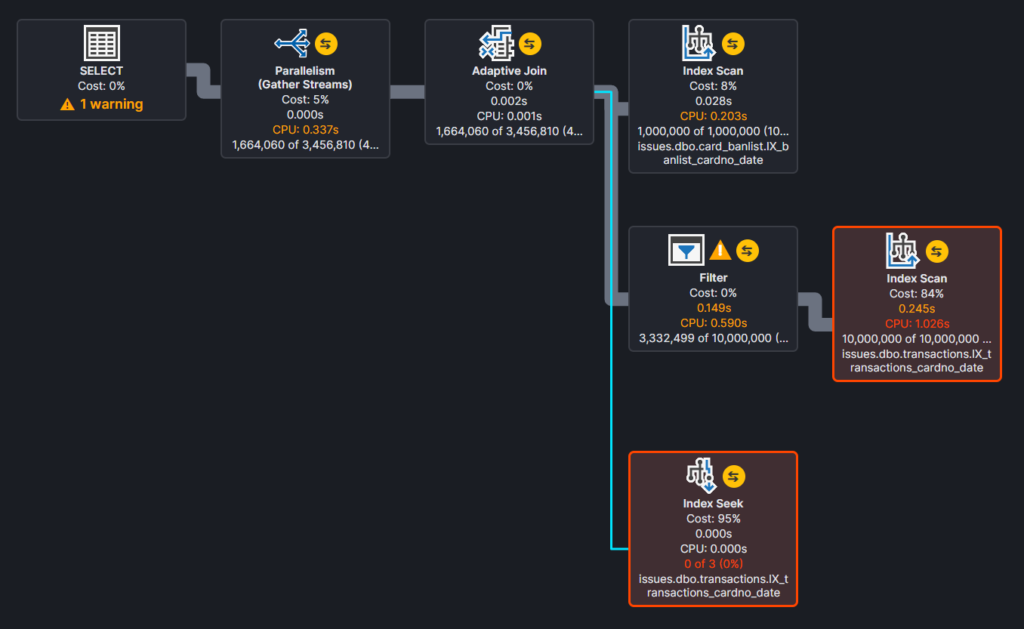Click parallel badge on Adaptive Join
The image size is (1024, 629).
pyautogui.click(x=530, y=44)
